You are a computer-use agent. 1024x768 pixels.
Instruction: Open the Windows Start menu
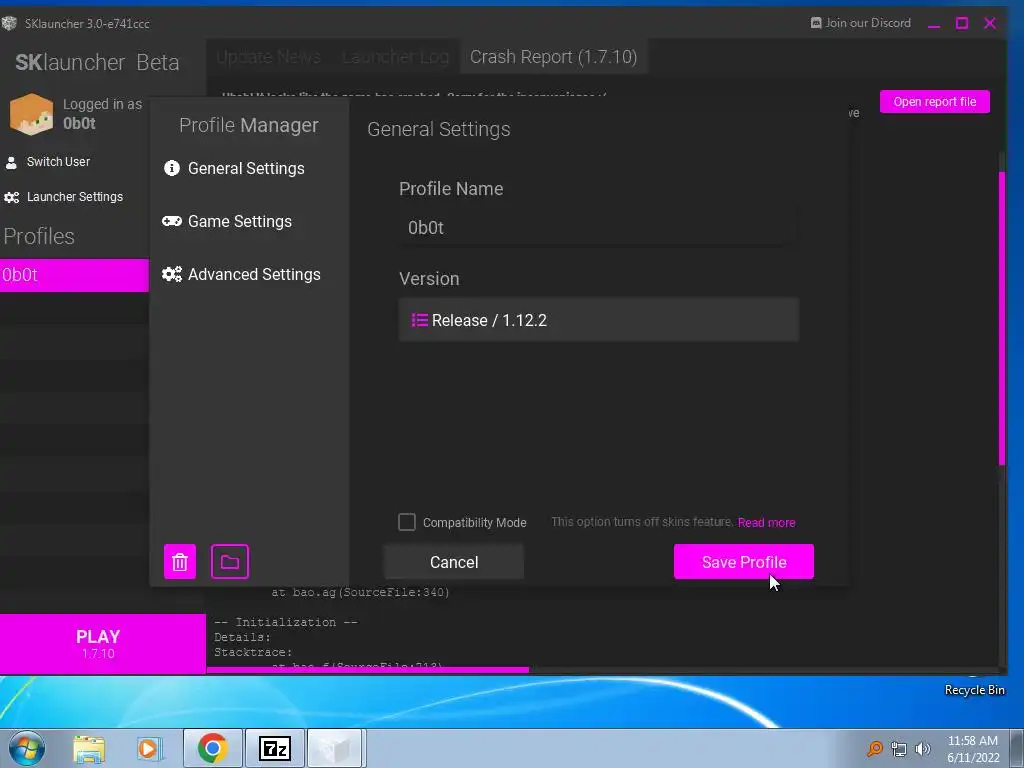click(x=27, y=748)
